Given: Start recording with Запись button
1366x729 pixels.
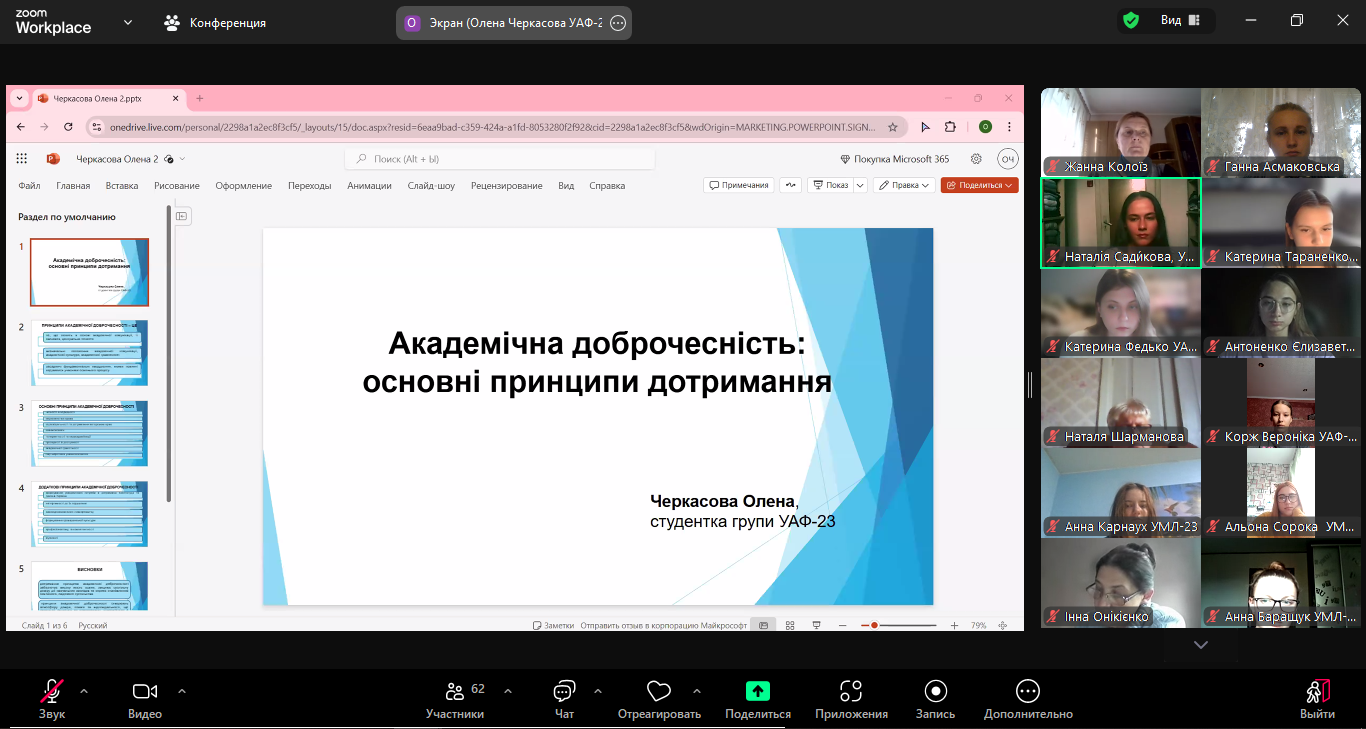Looking at the screenshot, I should point(935,699).
